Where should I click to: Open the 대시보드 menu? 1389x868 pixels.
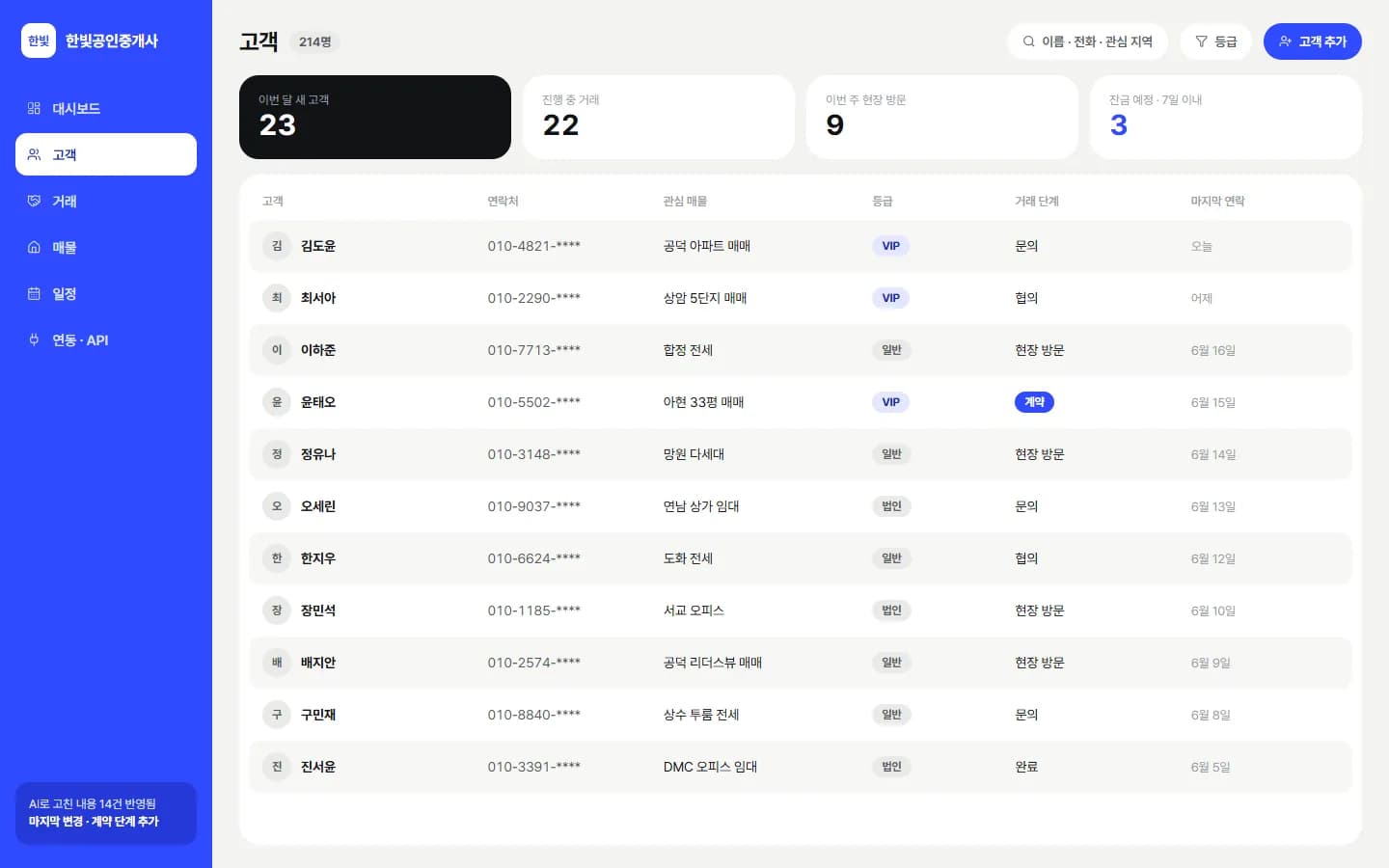point(106,108)
